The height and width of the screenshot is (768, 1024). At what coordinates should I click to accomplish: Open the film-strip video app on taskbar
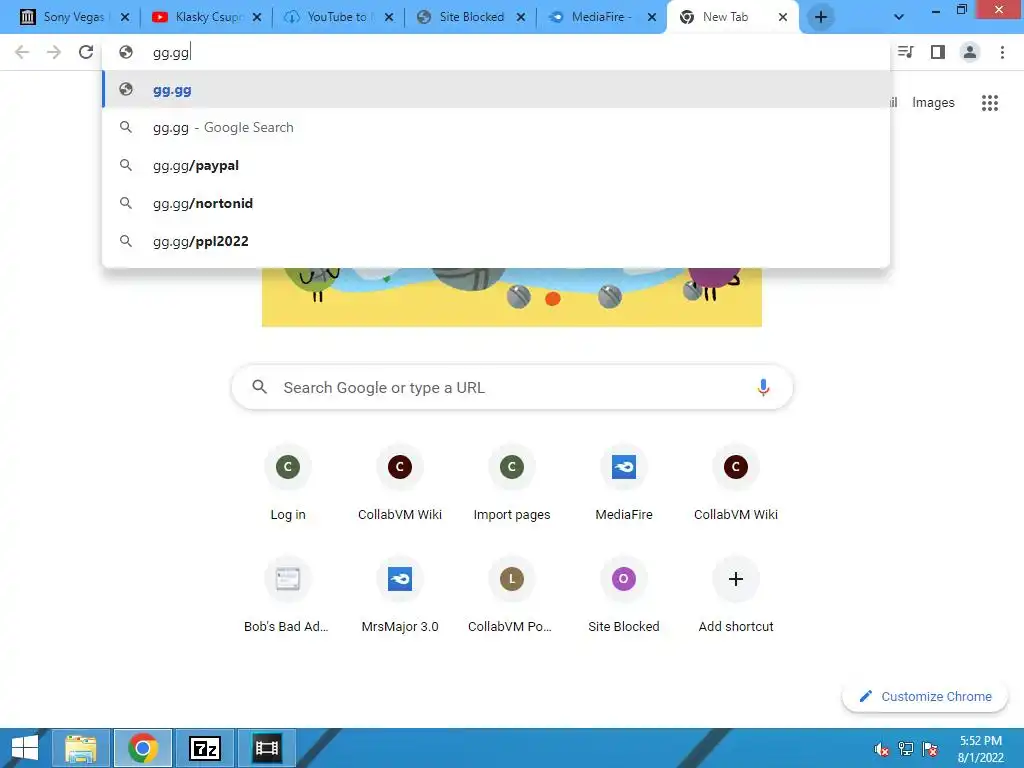(266, 748)
